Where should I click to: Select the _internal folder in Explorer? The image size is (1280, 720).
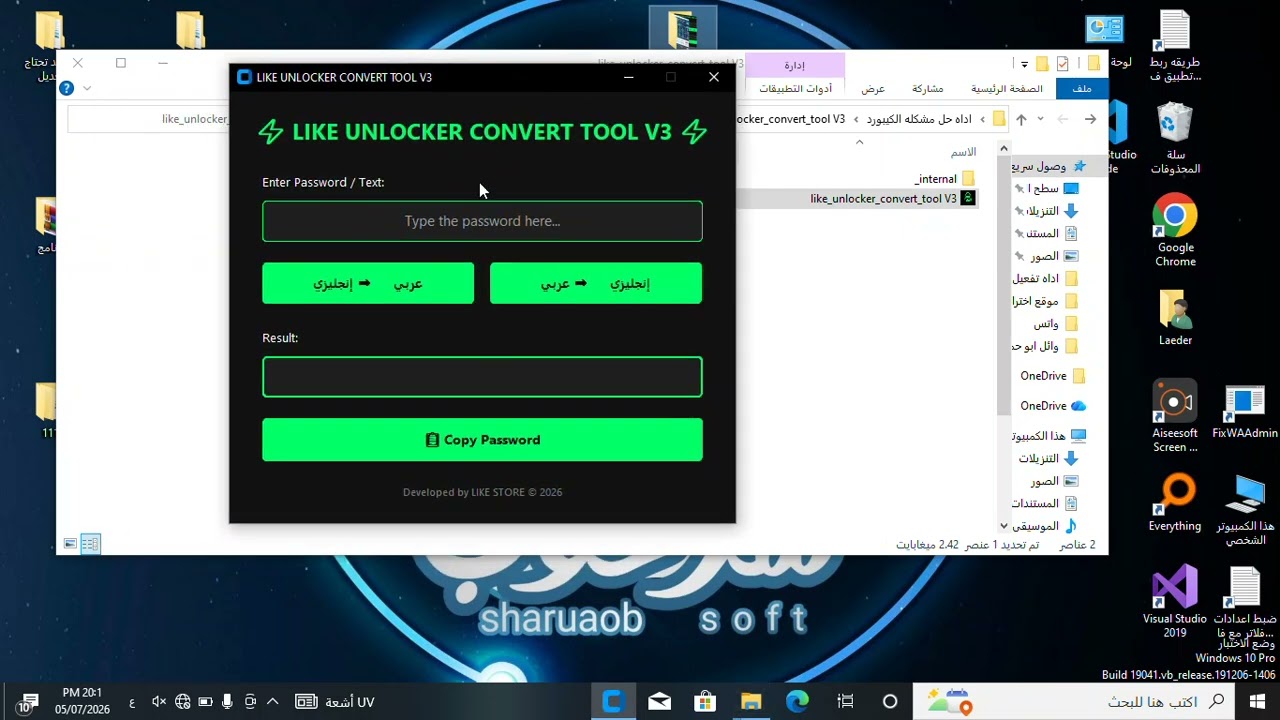[944, 179]
